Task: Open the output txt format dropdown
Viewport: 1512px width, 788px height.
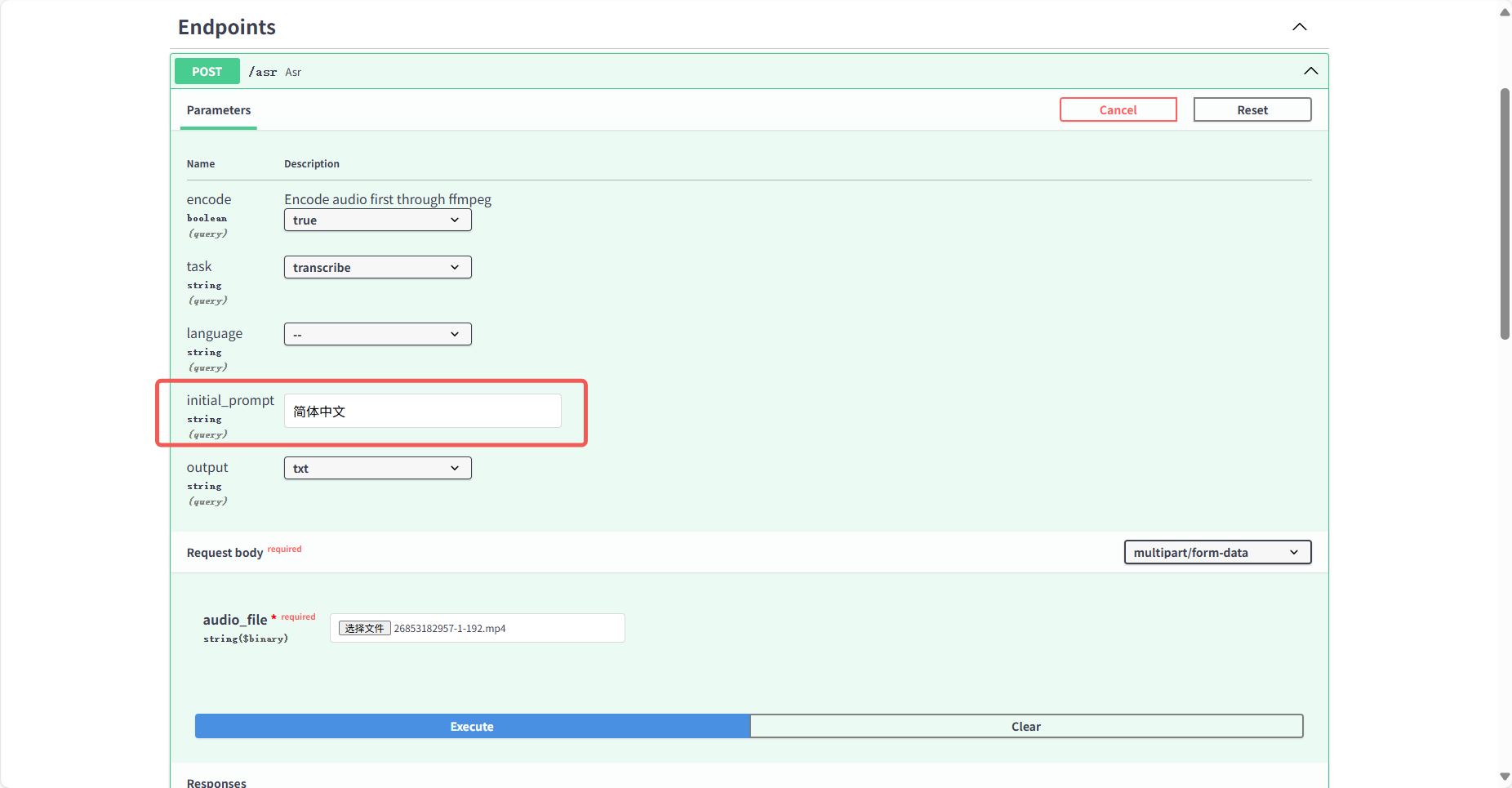Action: click(377, 469)
